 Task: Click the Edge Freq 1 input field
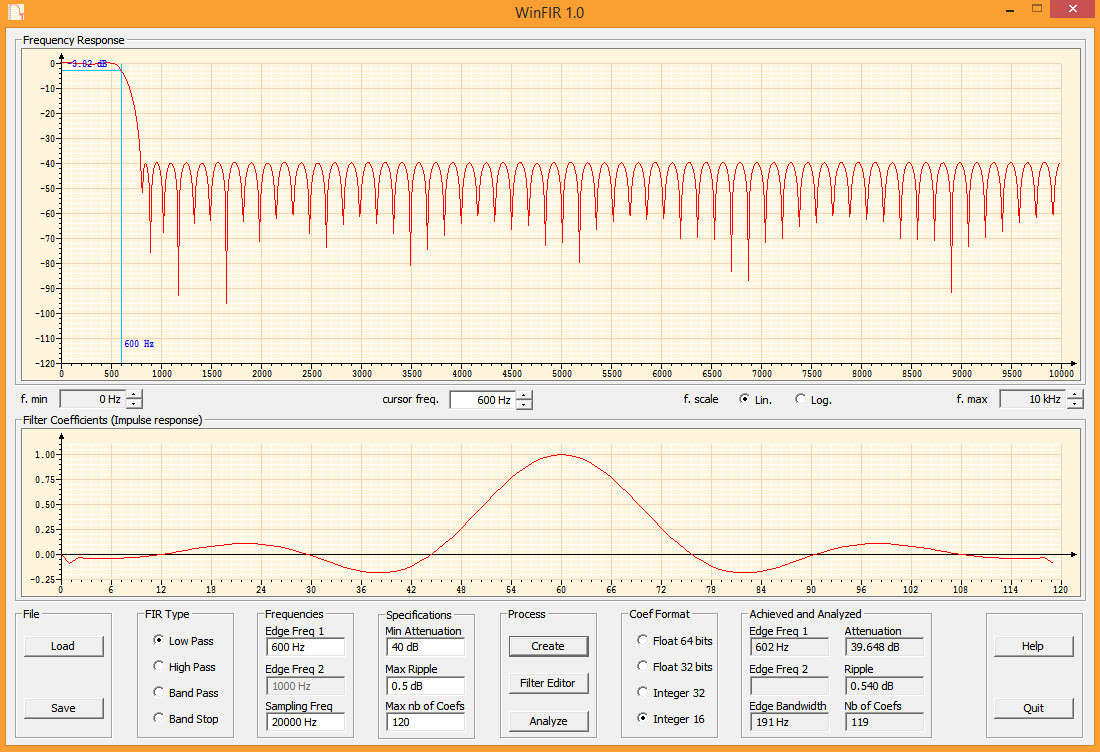(305, 647)
